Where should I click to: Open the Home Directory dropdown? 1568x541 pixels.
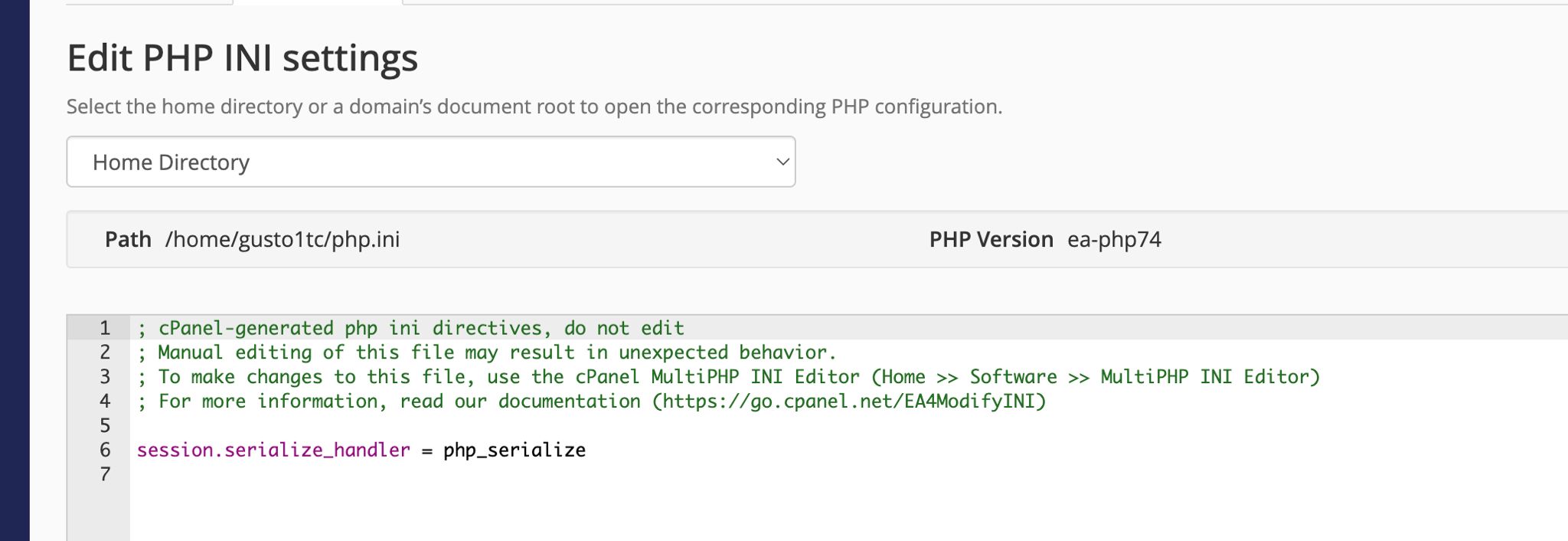click(x=430, y=162)
